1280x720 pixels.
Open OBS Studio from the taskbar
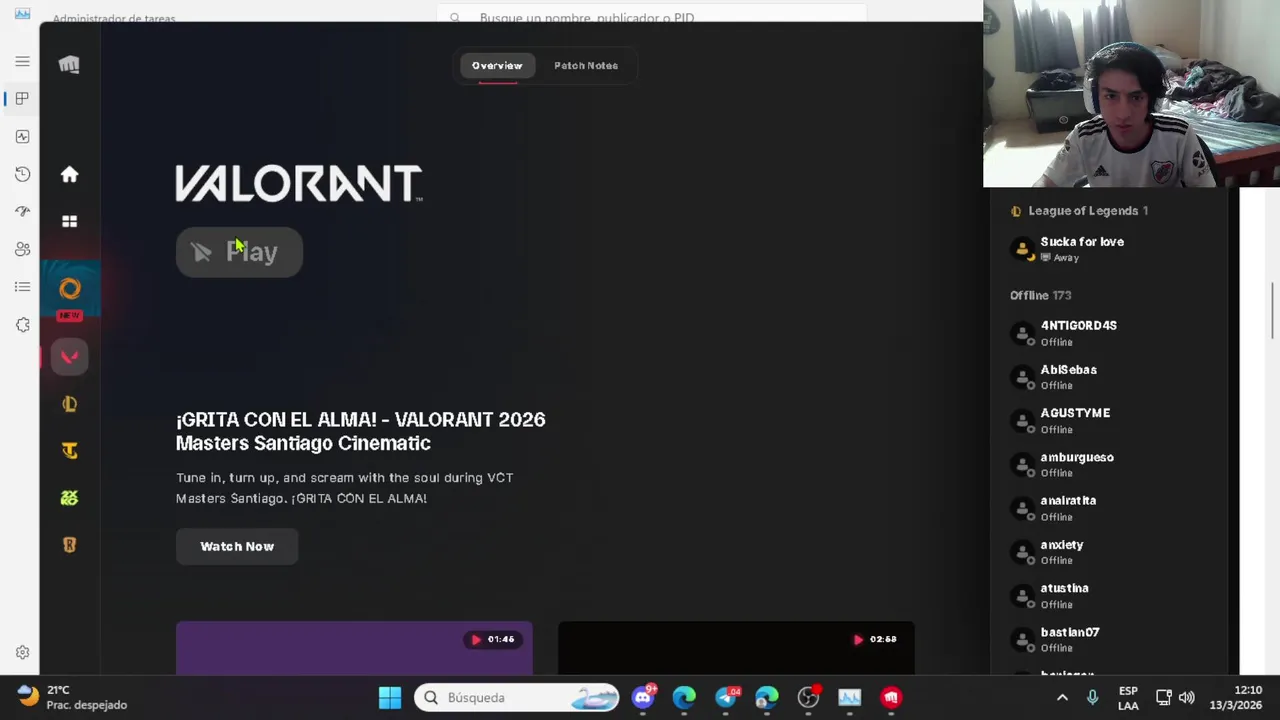click(x=808, y=697)
